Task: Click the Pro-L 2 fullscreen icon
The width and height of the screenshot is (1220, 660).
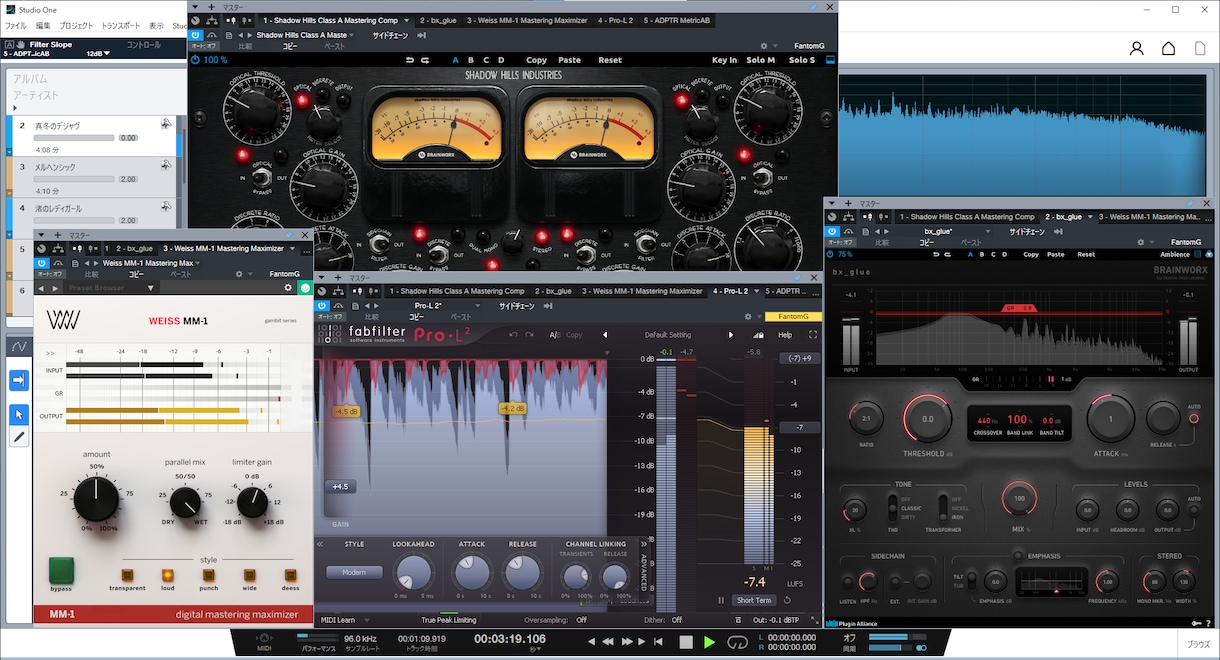Action: 812,335
